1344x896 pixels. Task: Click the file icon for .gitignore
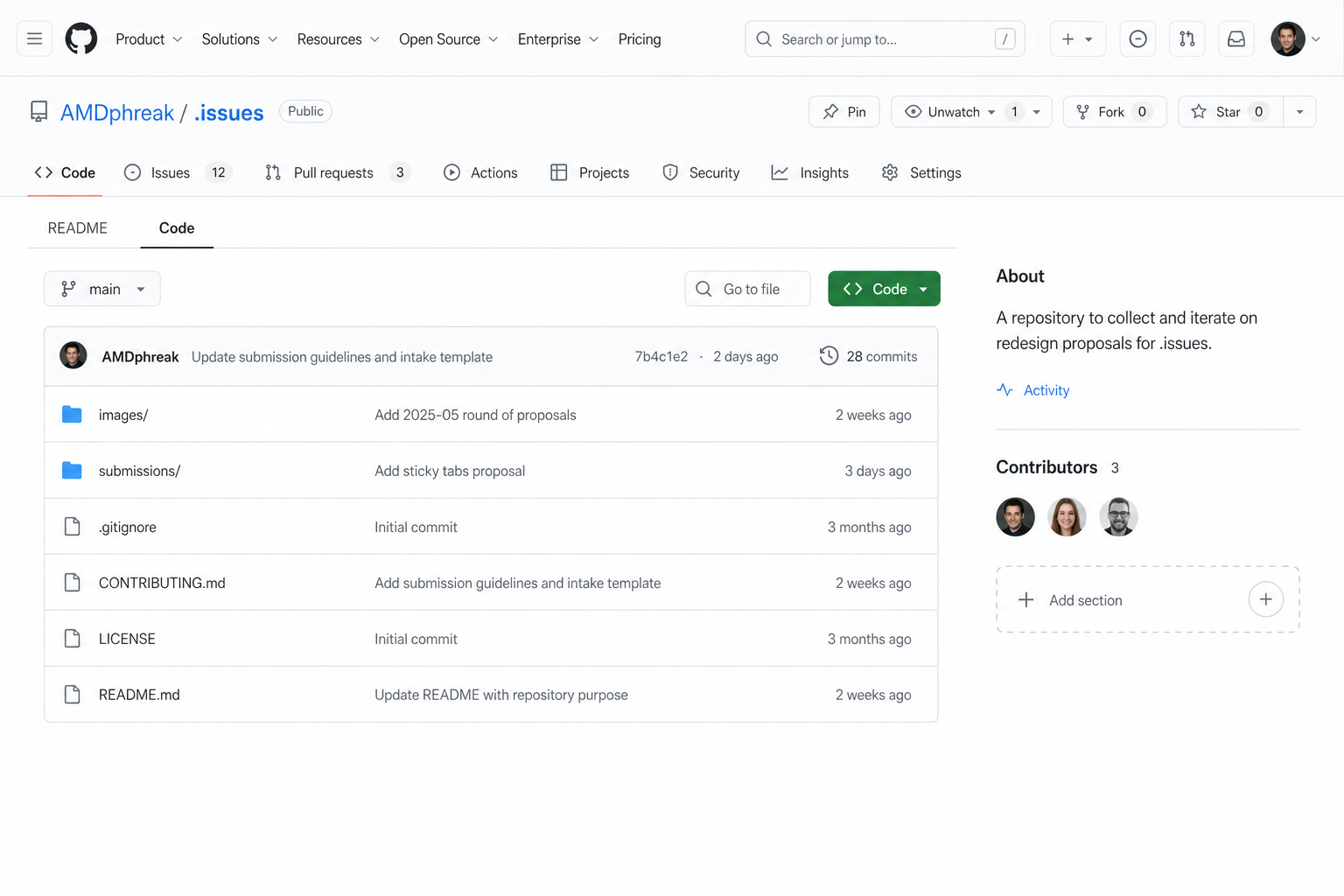coord(73,526)
